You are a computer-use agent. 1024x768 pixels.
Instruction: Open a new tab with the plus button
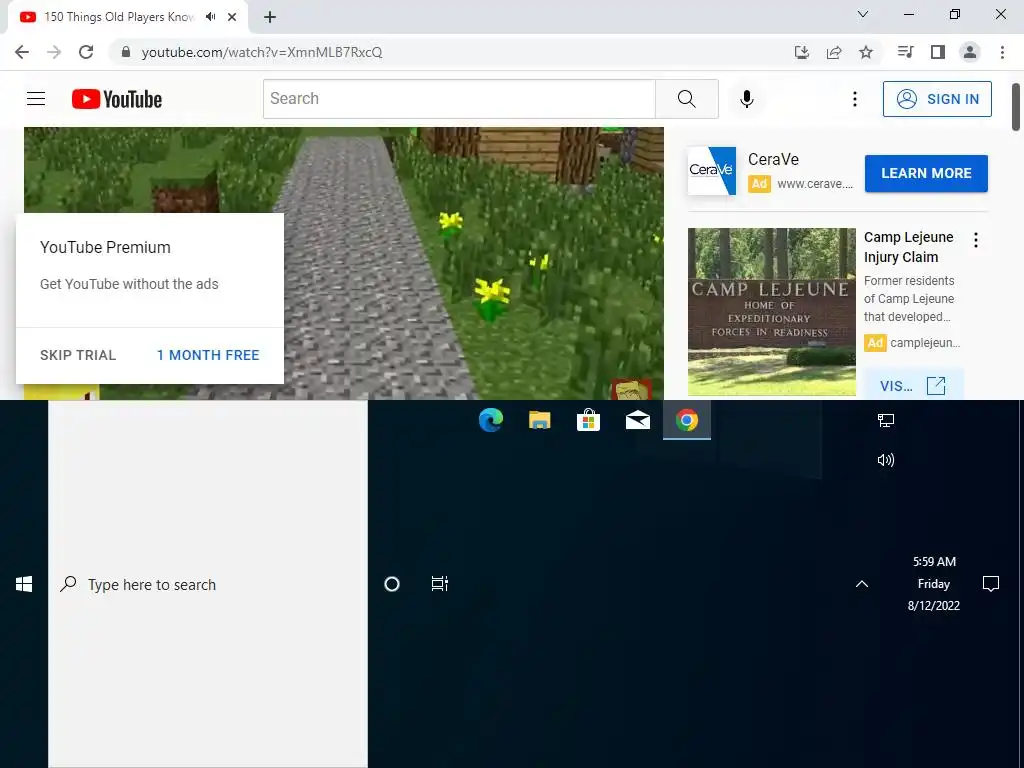coord(270,17)
